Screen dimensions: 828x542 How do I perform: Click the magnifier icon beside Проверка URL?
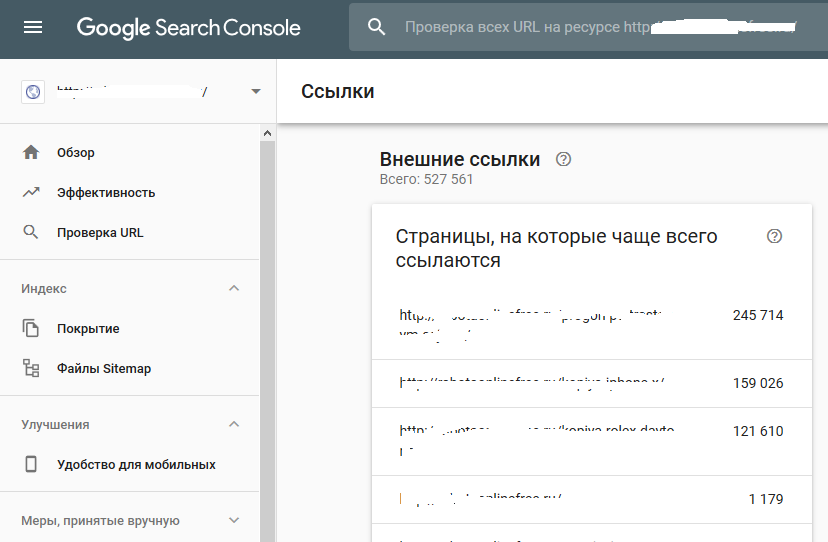(31, 233)
